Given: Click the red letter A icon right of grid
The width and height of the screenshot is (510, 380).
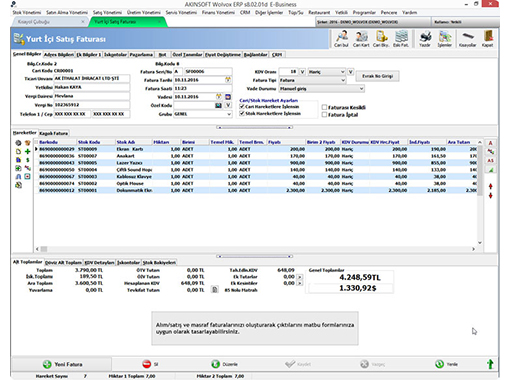Looking at the screenshot, I should pos(490,143).
